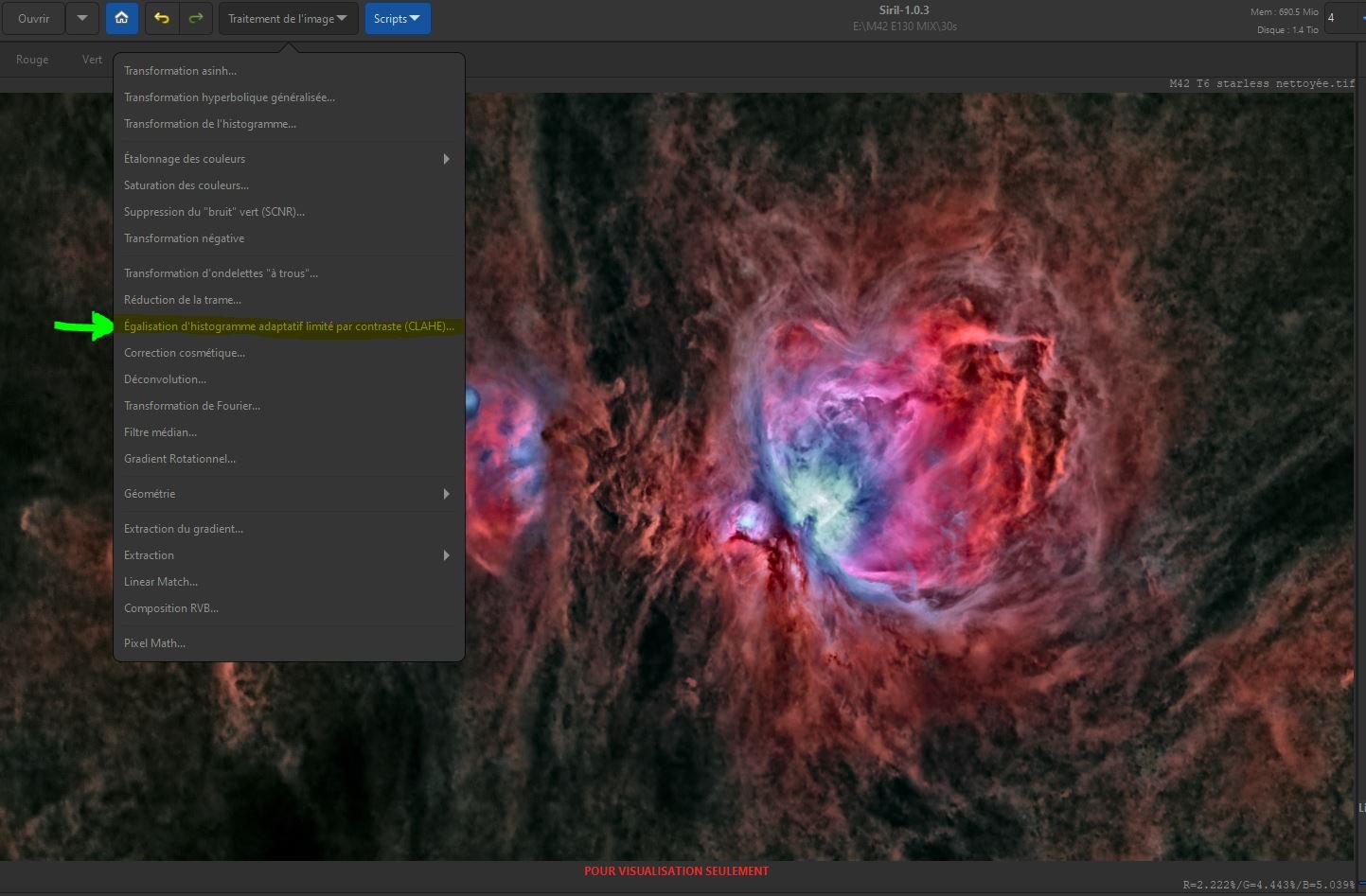Choose Correction cosmétique
1366x896 pixels.
[x=289, y=353]
